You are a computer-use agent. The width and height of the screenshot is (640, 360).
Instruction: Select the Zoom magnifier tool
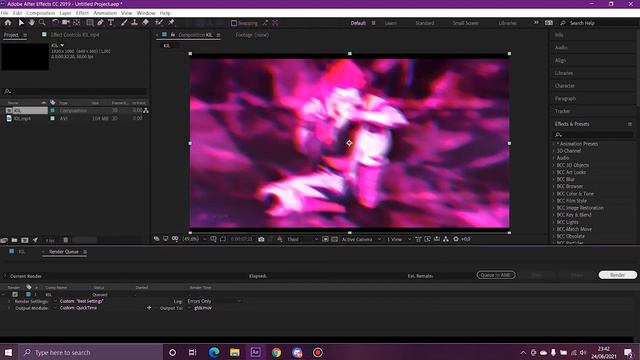pos(42,23)
